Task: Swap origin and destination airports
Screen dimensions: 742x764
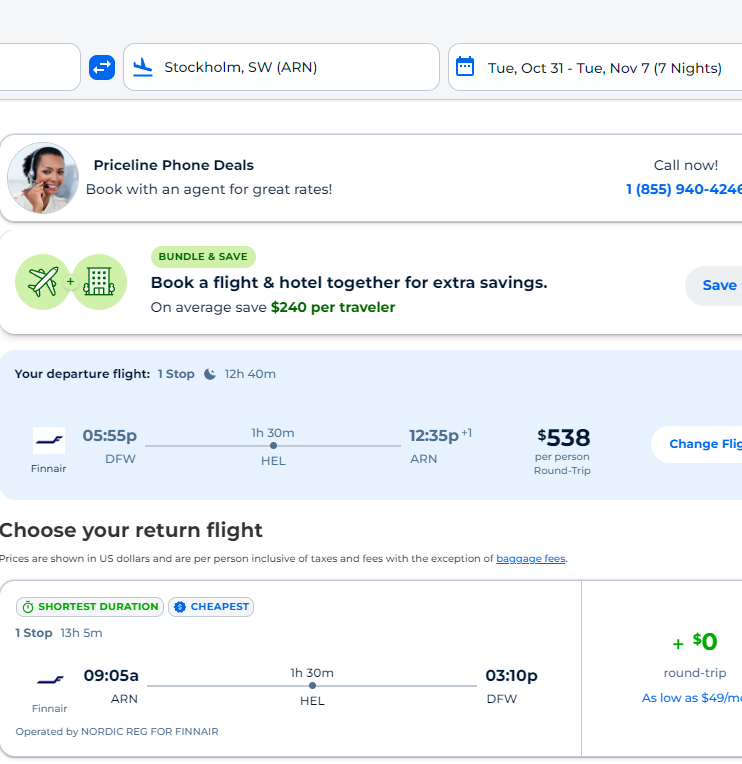Action: pos(102,67)
